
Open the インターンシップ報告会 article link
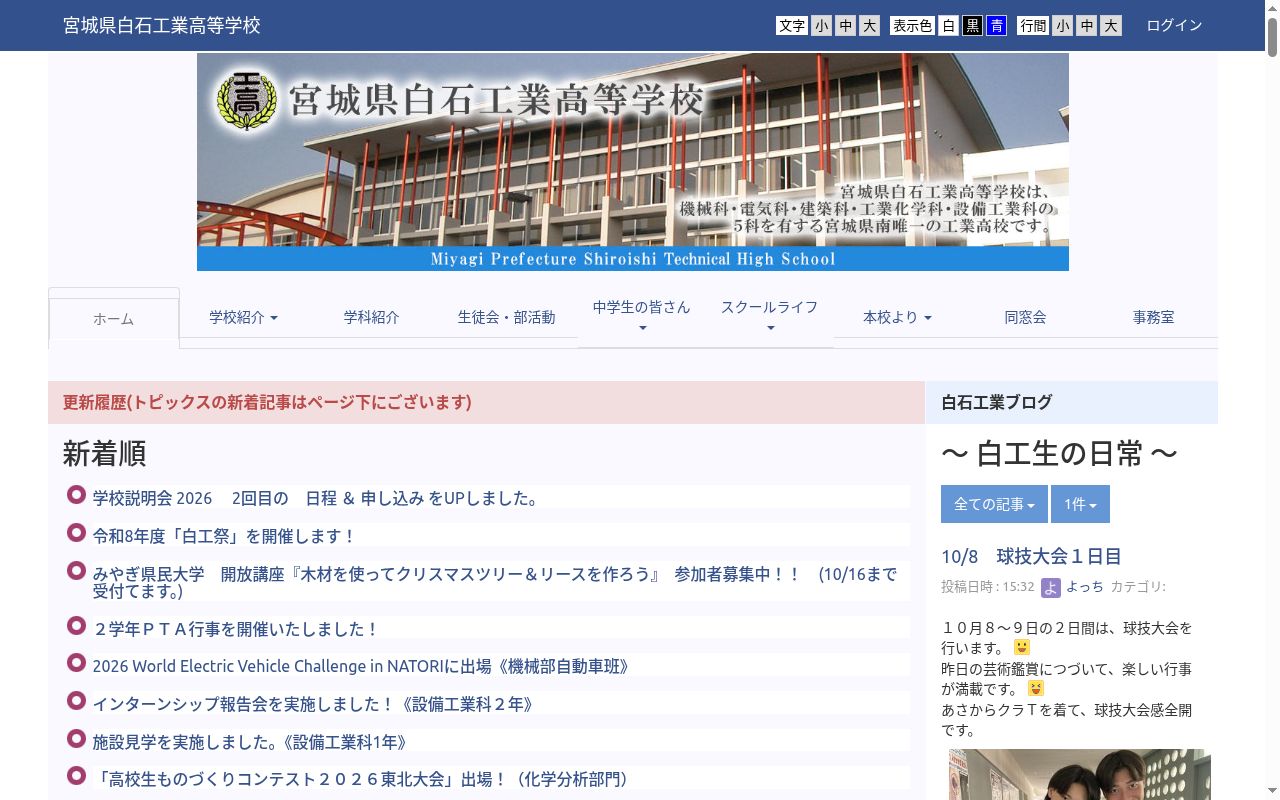[313, 704]
